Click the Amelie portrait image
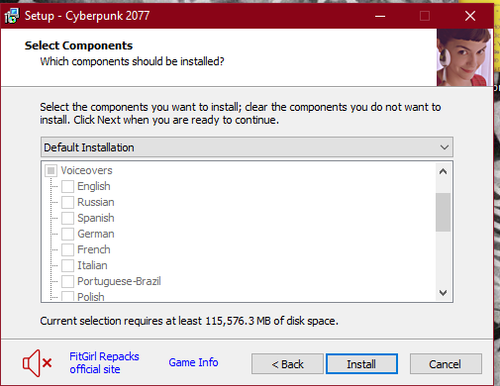The height and width of the screenshot is (386, 500). tap(465, 57)
